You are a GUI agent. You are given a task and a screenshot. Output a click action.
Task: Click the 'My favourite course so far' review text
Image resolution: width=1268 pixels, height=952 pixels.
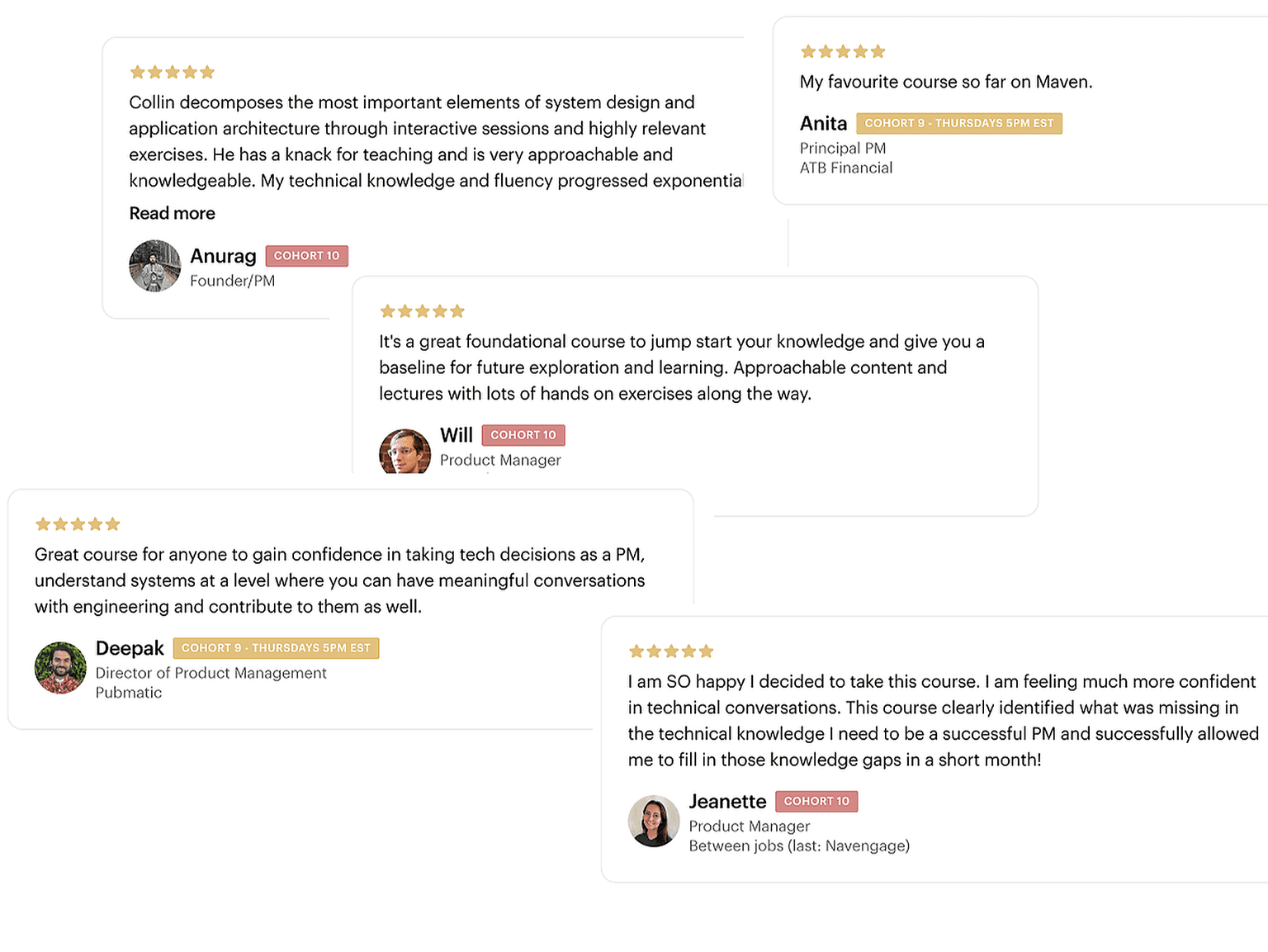[946, 82]
